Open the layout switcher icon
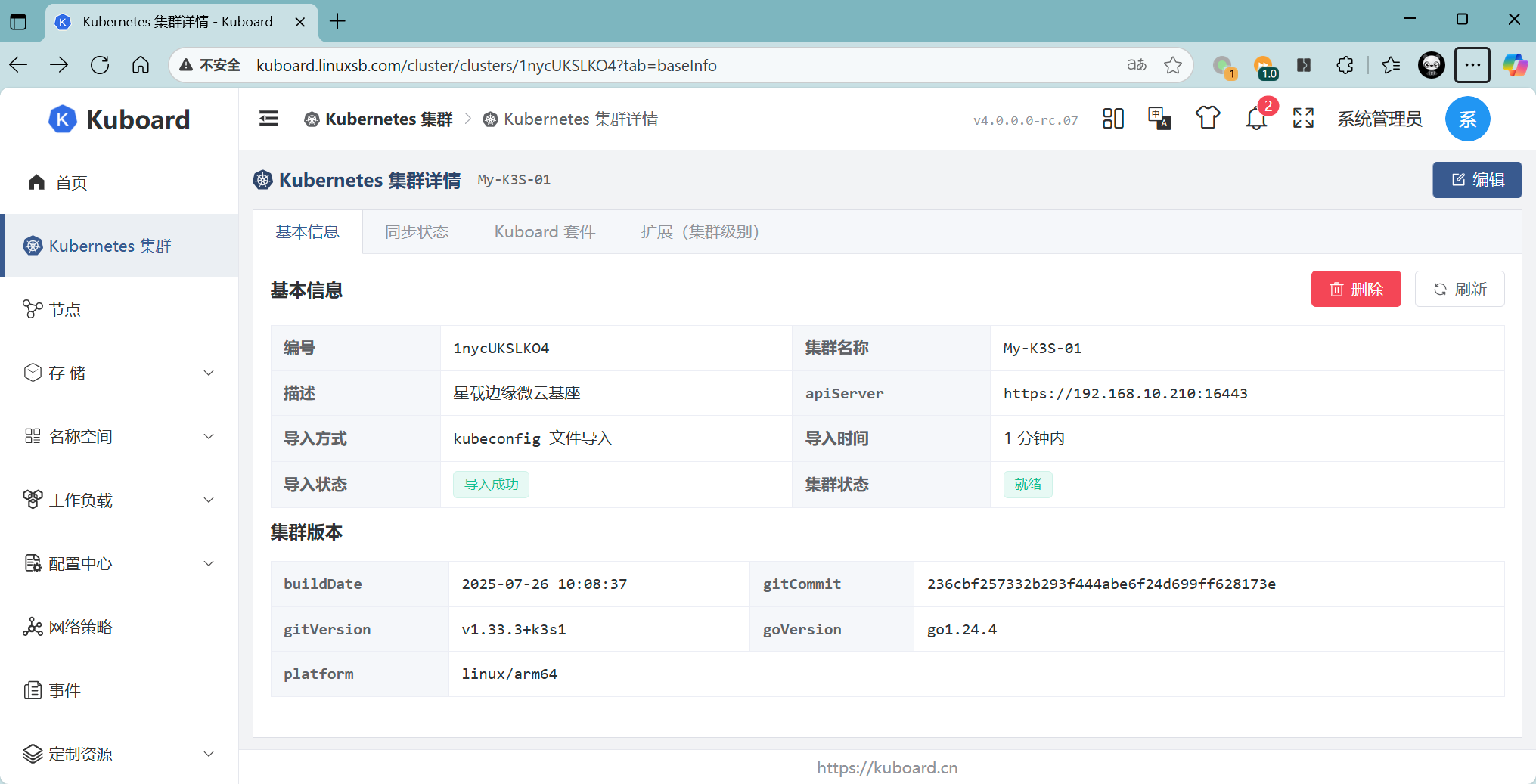 (1112, 119)
